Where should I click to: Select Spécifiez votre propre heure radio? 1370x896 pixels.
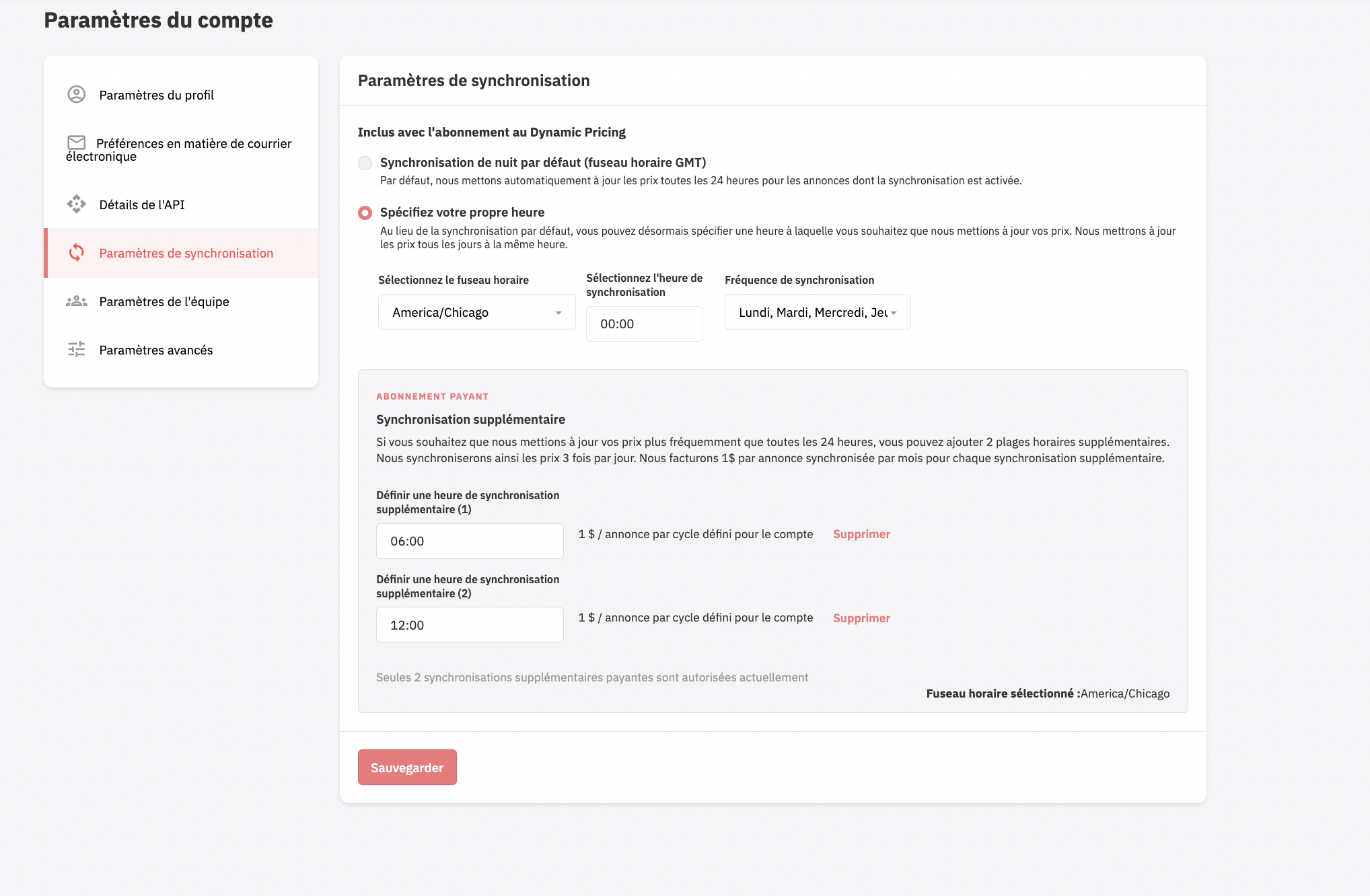(x=365, y=213)
